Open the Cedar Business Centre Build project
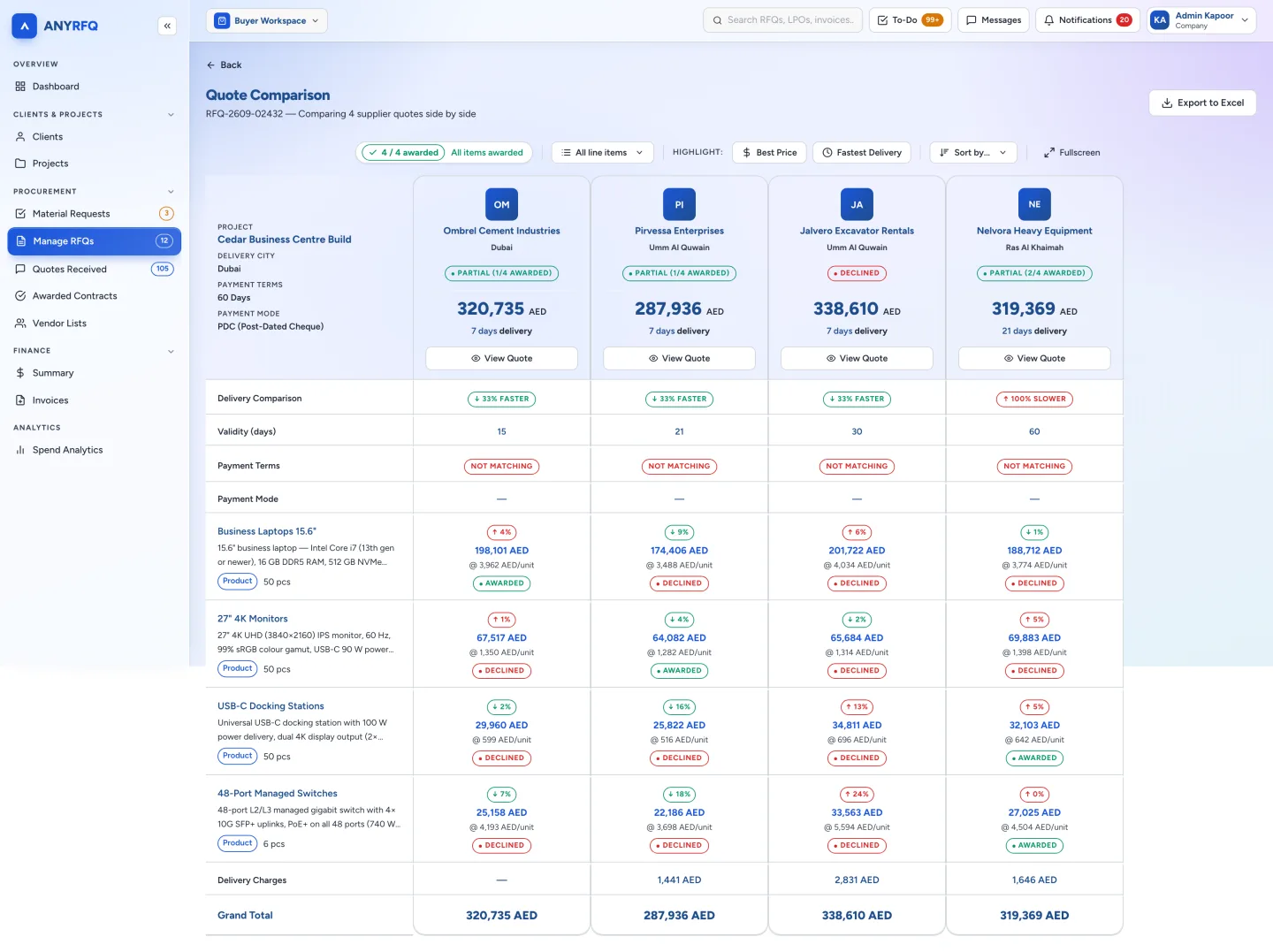 (285, 240)
